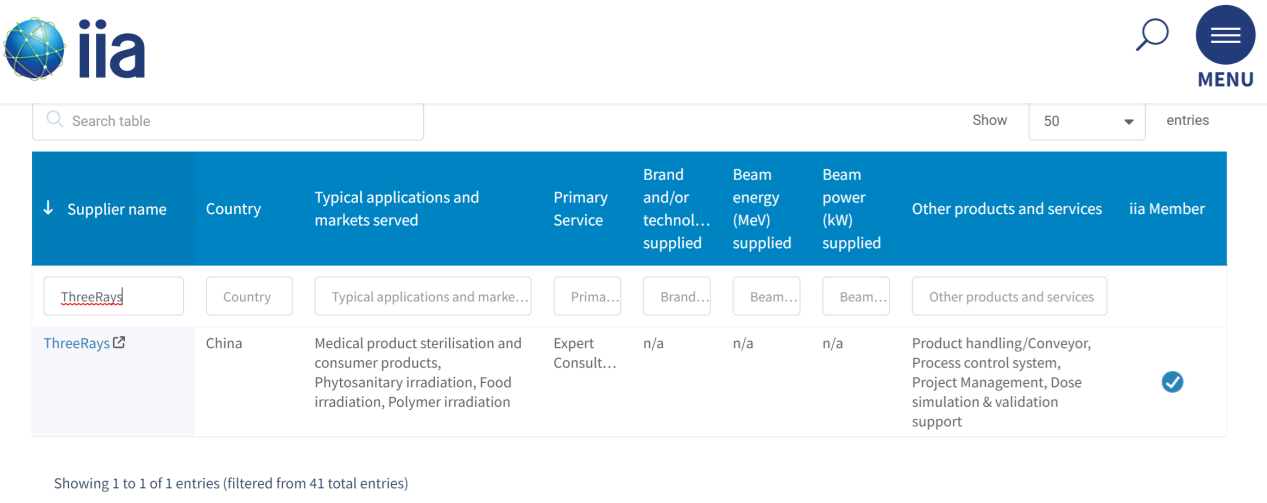Click the external link icon beside ThreeRays
The width and height of the screenshot is (1267, 503).
(120, 343)
